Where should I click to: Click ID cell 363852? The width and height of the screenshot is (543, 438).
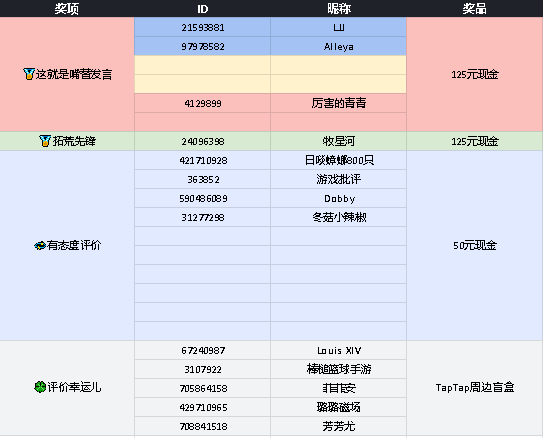(202, 179)
